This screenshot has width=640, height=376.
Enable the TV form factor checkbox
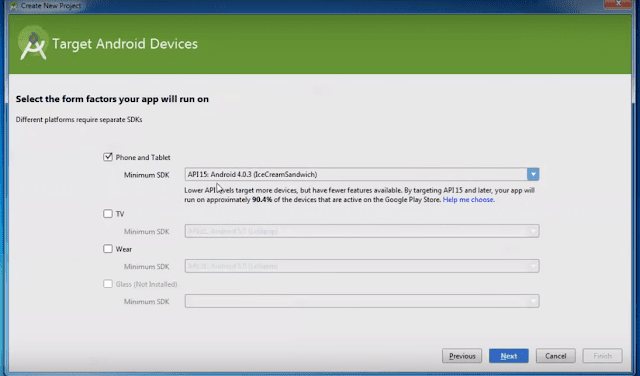pos(108,214)
